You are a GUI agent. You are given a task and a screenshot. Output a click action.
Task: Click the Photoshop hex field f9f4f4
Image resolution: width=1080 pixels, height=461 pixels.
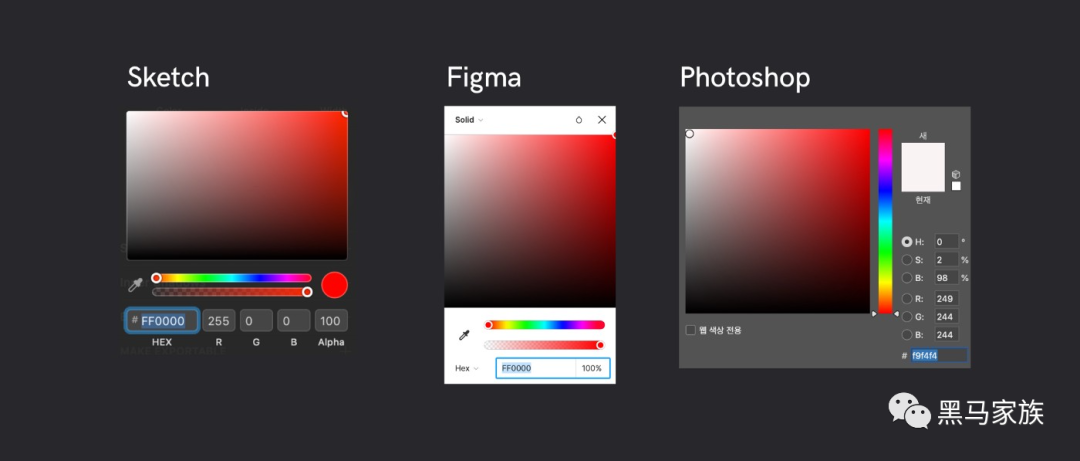tap(939, 356)
